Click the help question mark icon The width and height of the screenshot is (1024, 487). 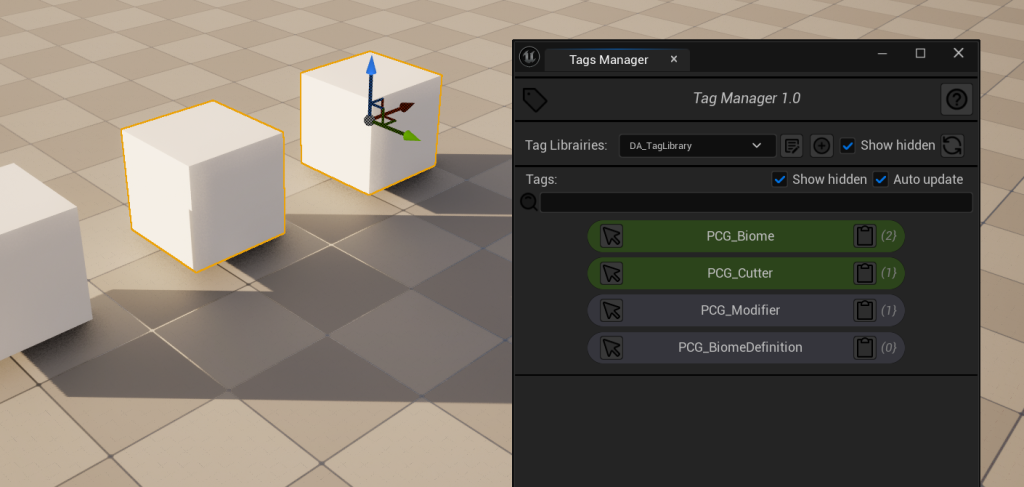pyautogui.click(x=957, y=99)
